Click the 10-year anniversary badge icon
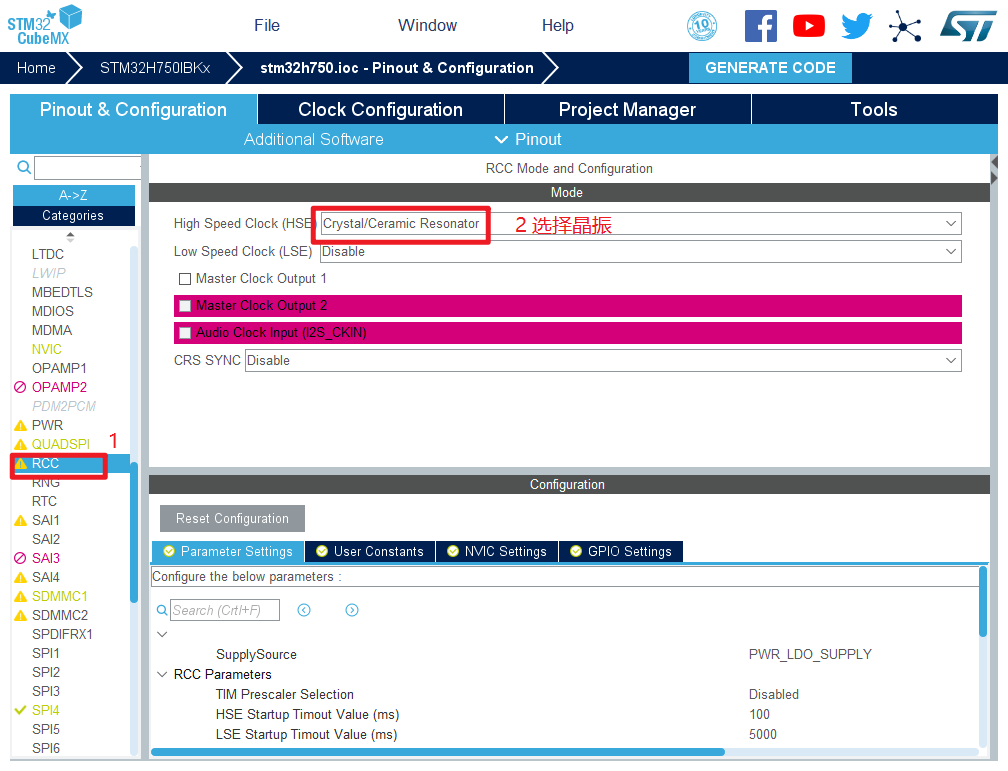The image size is (1008, 771). click(702, 26)
